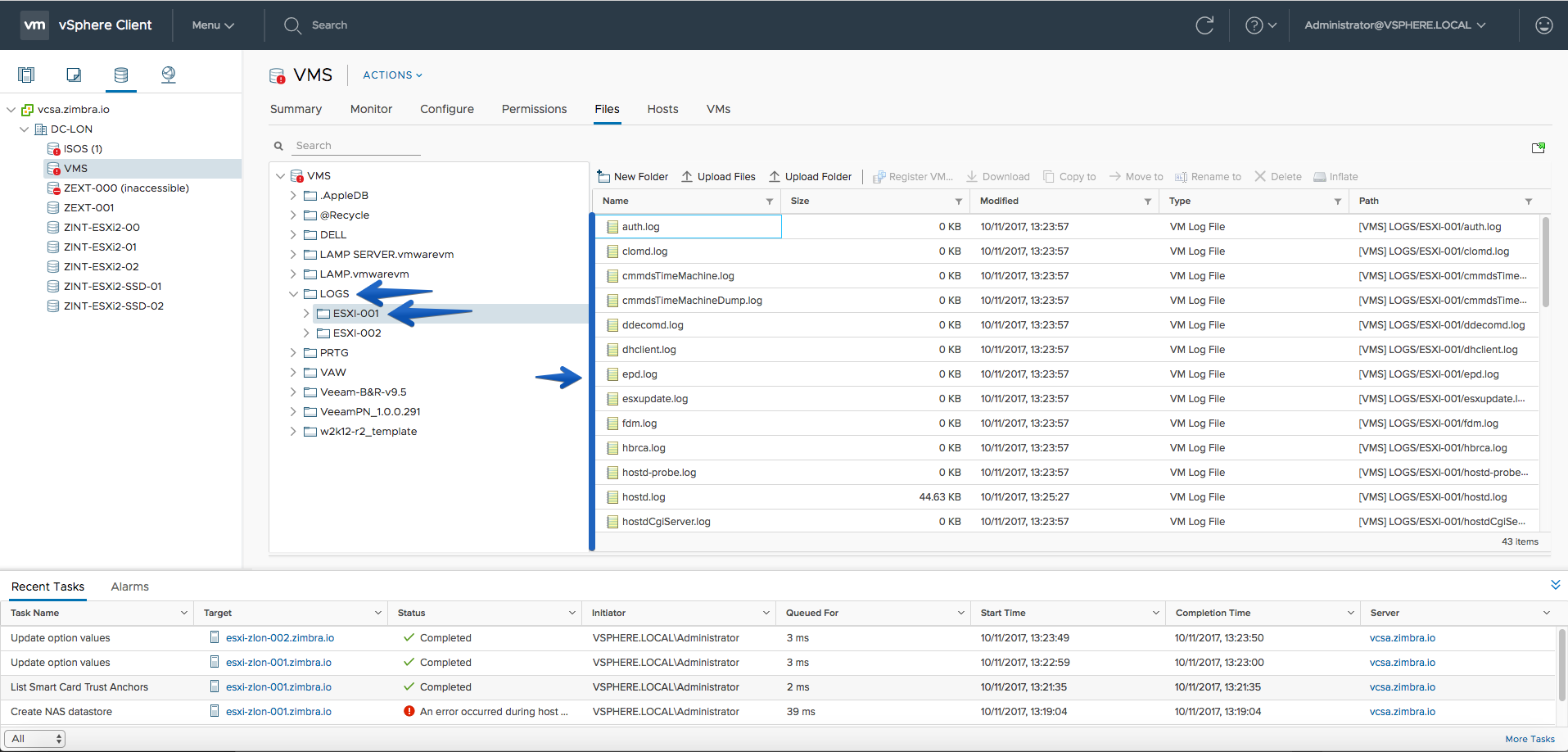Click the error status icon on Create NAS datastore
1568x752 pixels.
click(409, 712)
